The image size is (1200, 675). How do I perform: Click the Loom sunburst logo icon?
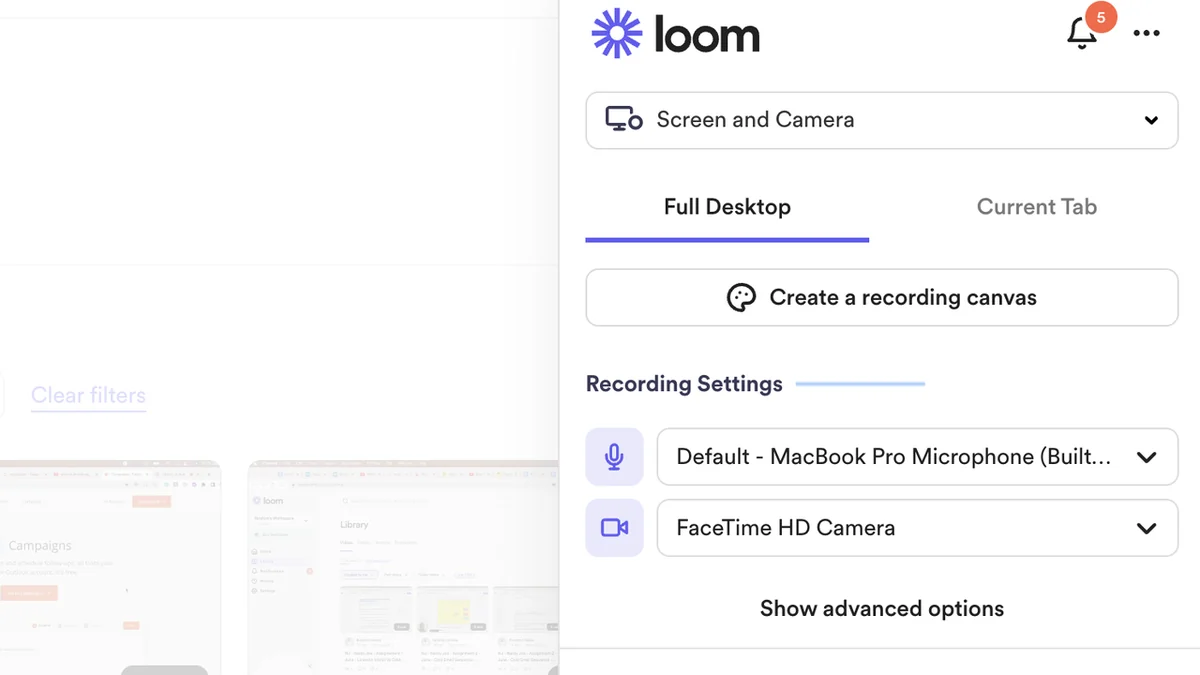coord(616,34)
